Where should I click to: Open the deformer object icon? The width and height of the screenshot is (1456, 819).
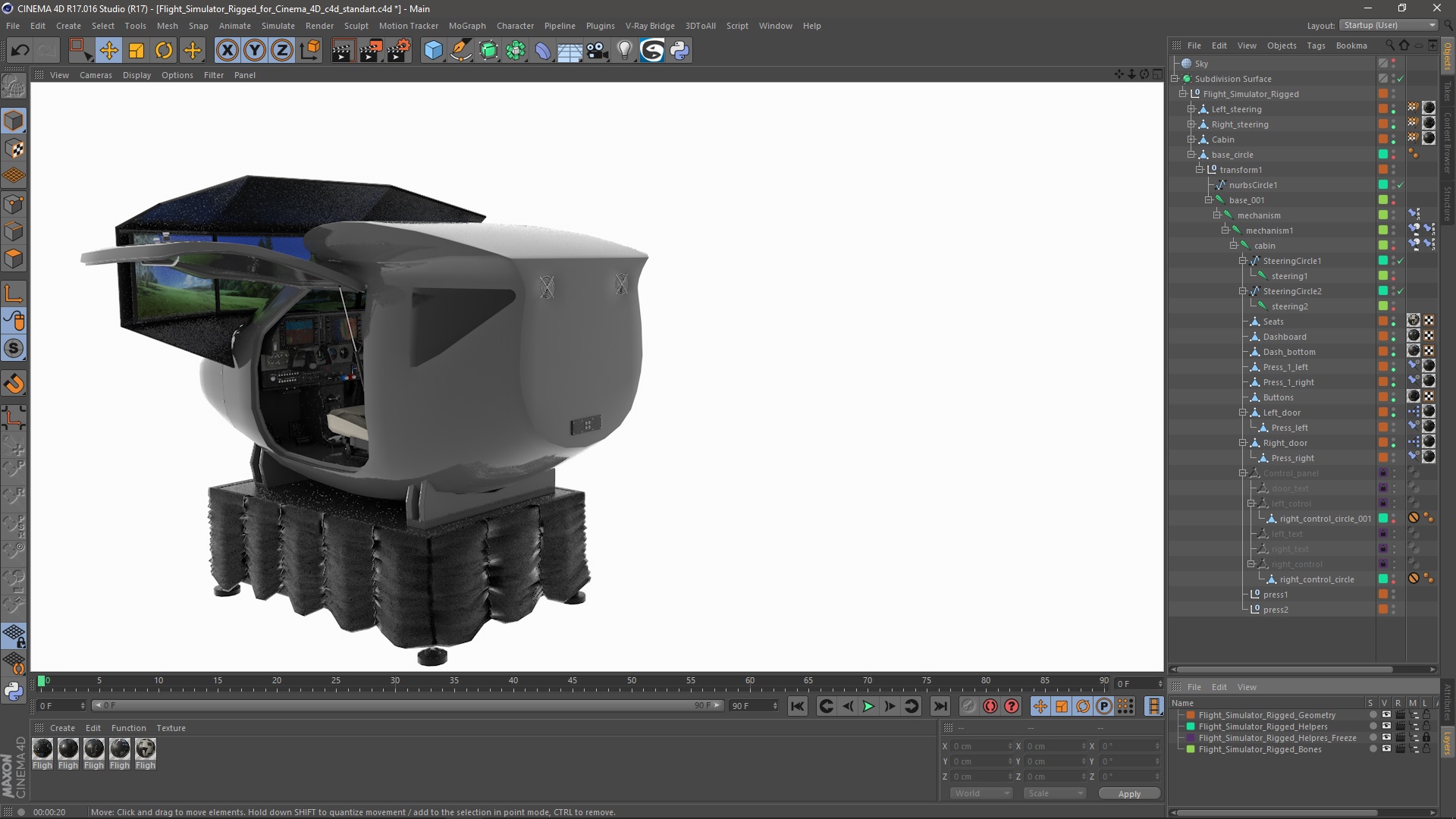(x=543, y=51)
